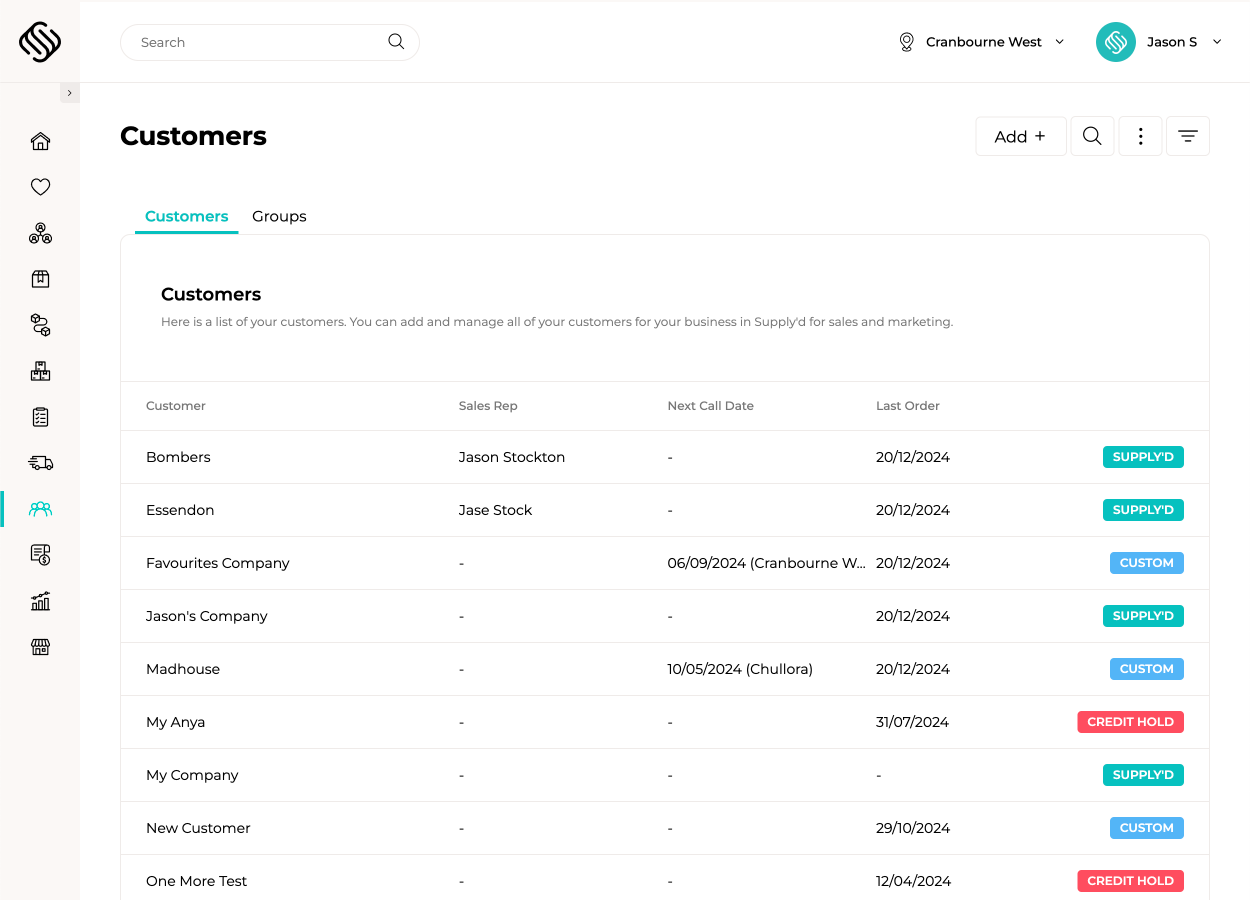
Task: Open the invoicing document icon in sidebar
Action: click(x=40, y=554)
